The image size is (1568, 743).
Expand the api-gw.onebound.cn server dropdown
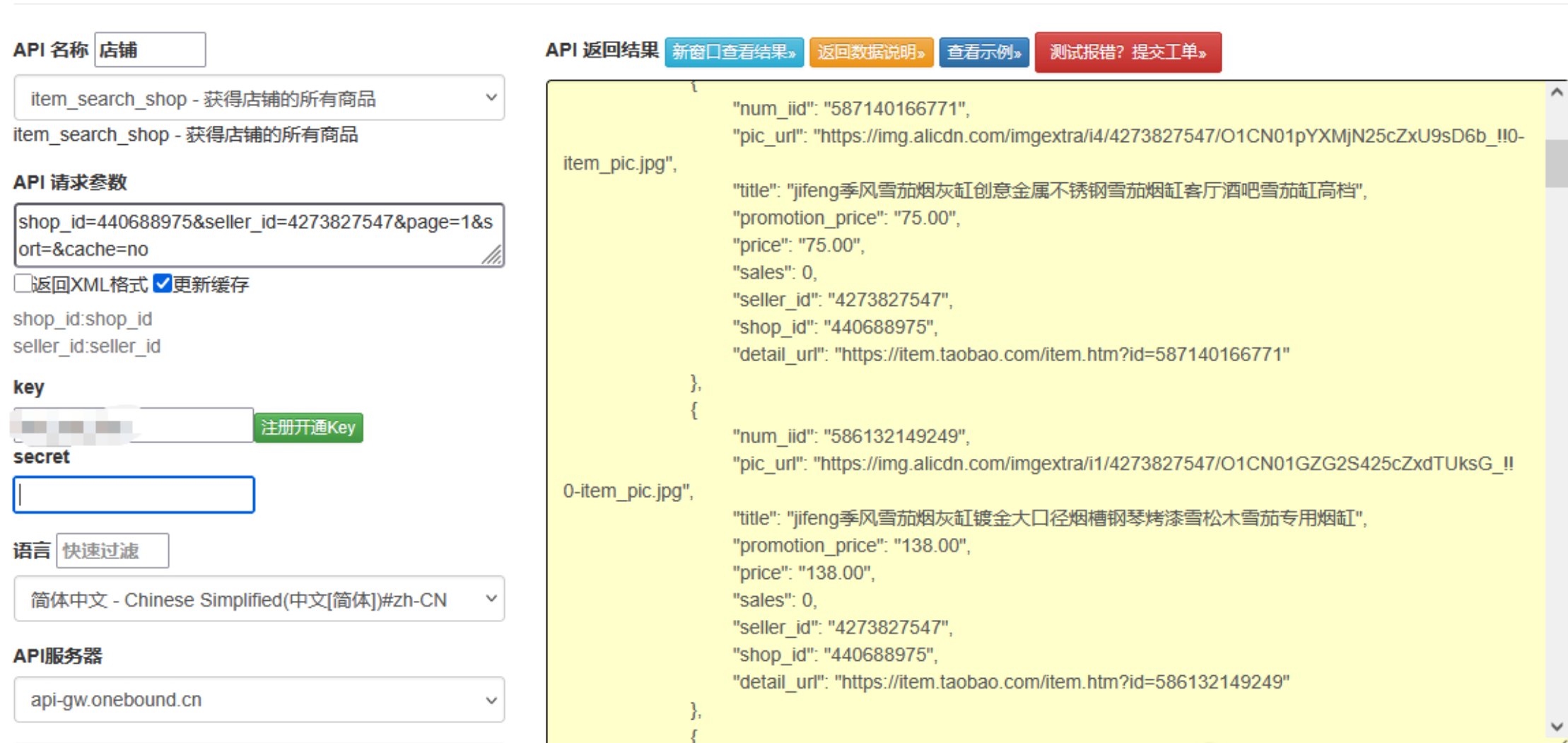[x=259, y=700]
